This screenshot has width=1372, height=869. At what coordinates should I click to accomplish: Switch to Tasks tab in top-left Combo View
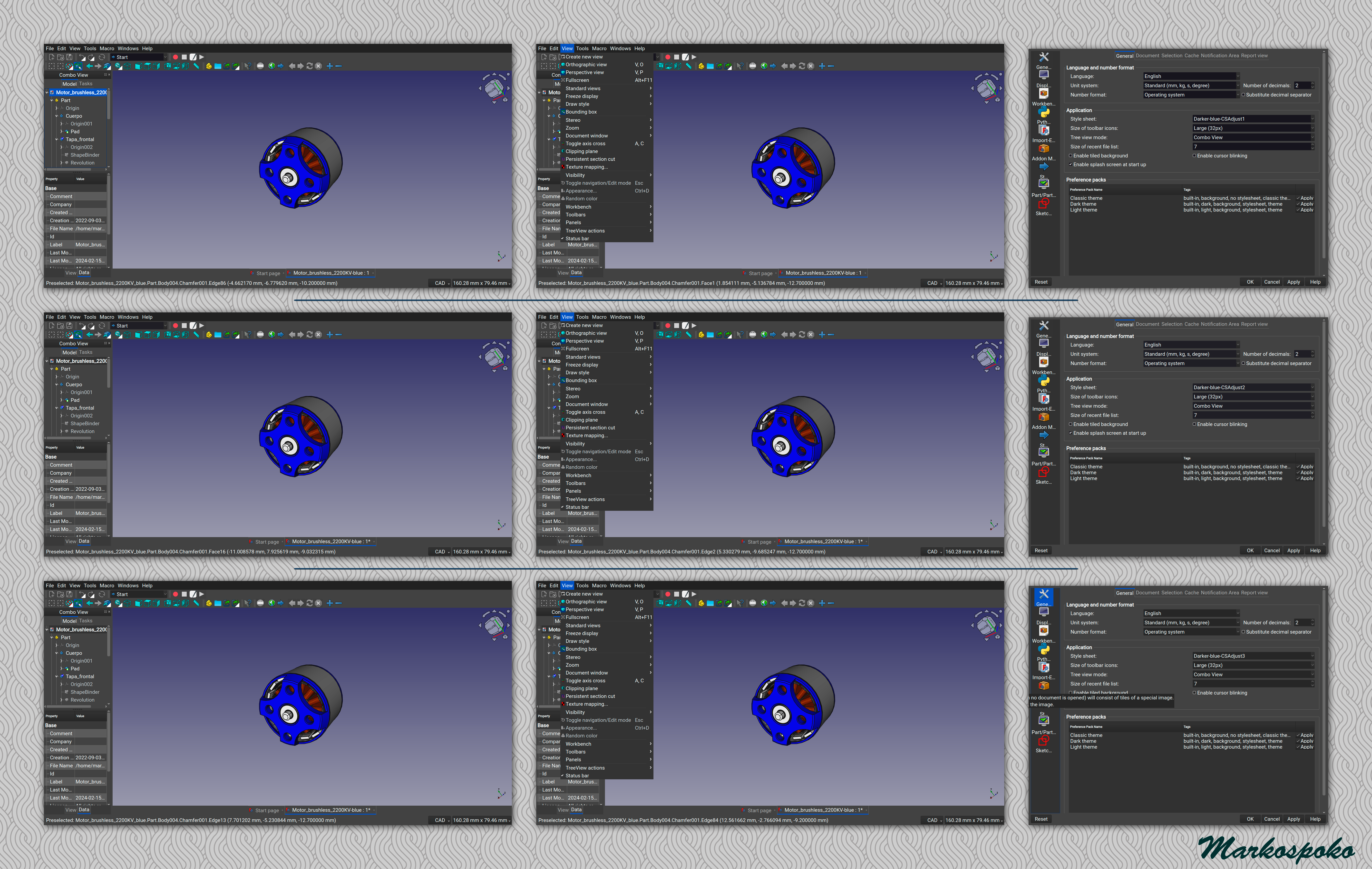pos(86,84)
